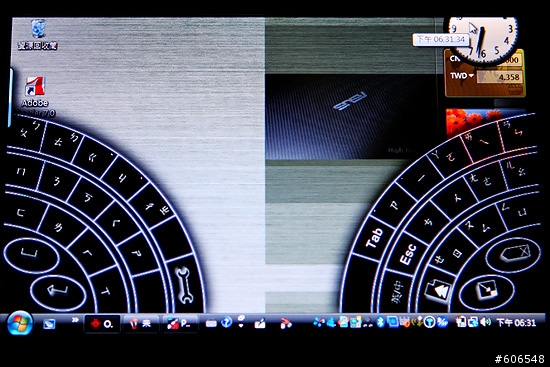Click the analog clock sidebar gadget
550x367 pixels.
coord(482,40)
